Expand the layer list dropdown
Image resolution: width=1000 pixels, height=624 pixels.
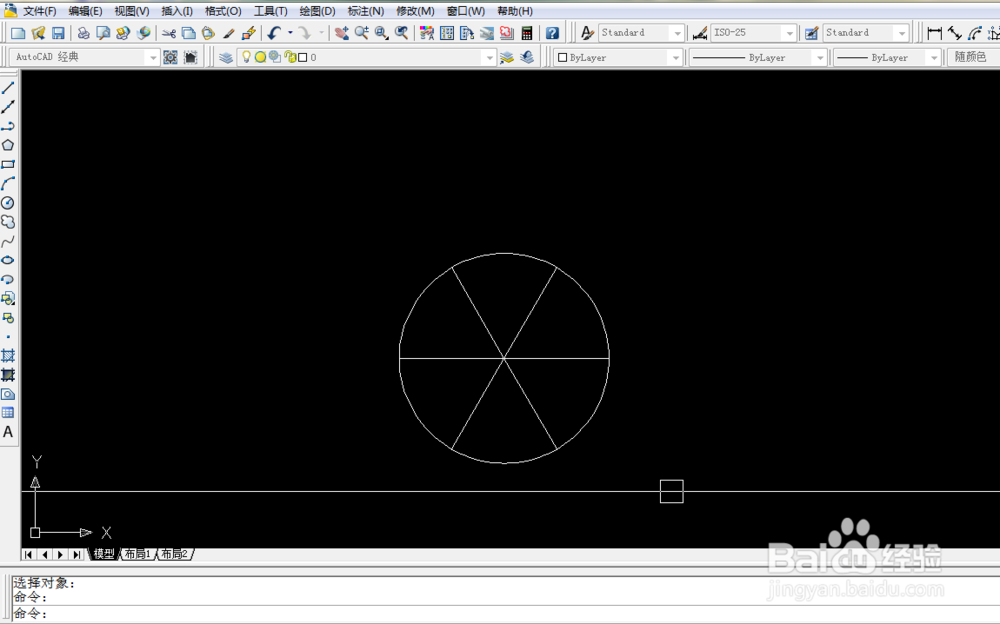489,57
